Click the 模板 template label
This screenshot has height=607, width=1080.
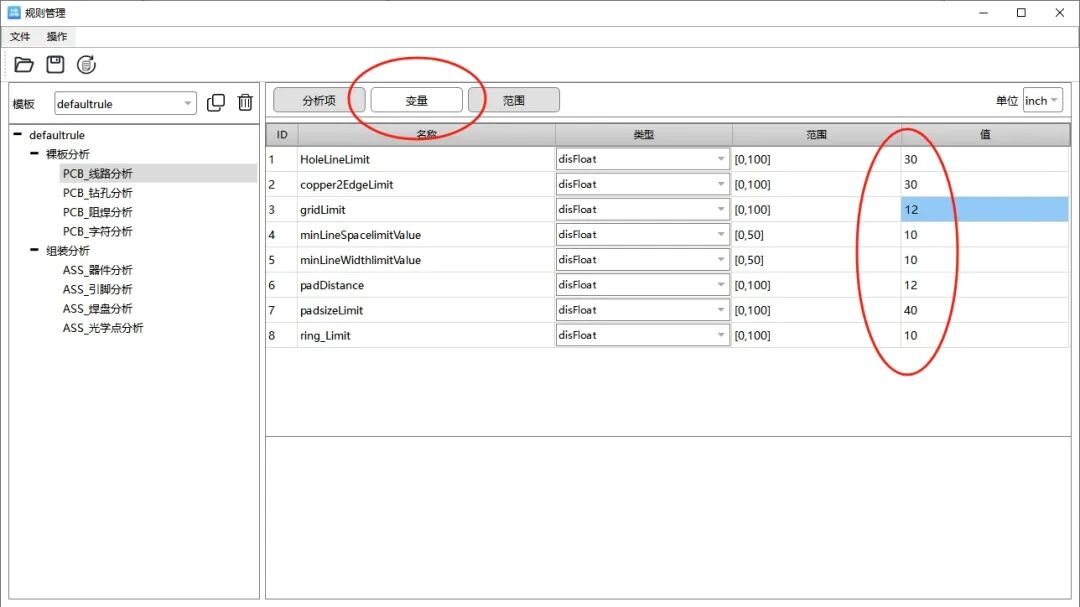pos(23,104)
